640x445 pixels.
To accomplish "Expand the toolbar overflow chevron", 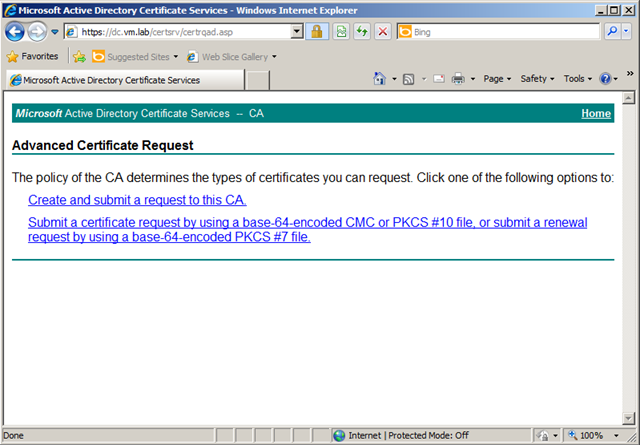I will [x=630, y=73].
